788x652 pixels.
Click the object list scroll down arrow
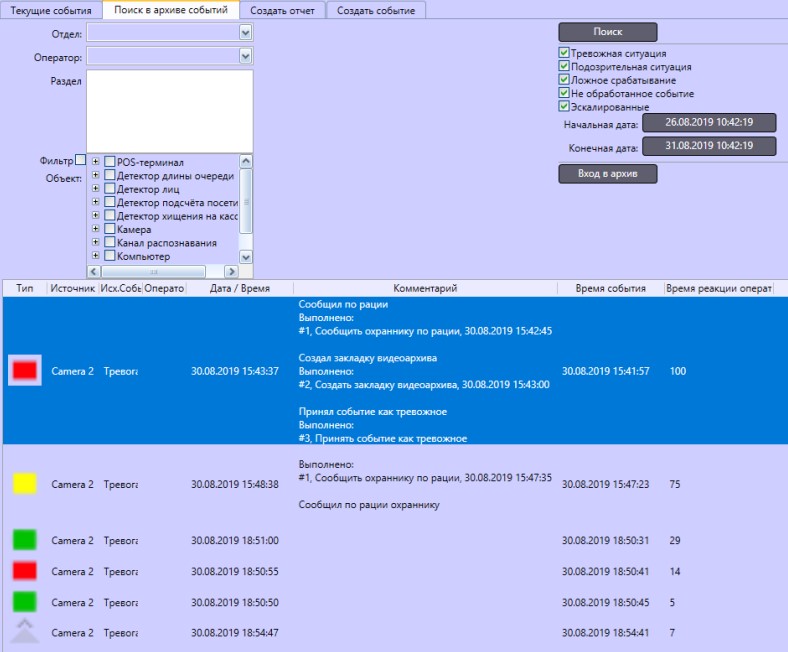[246, 257]
